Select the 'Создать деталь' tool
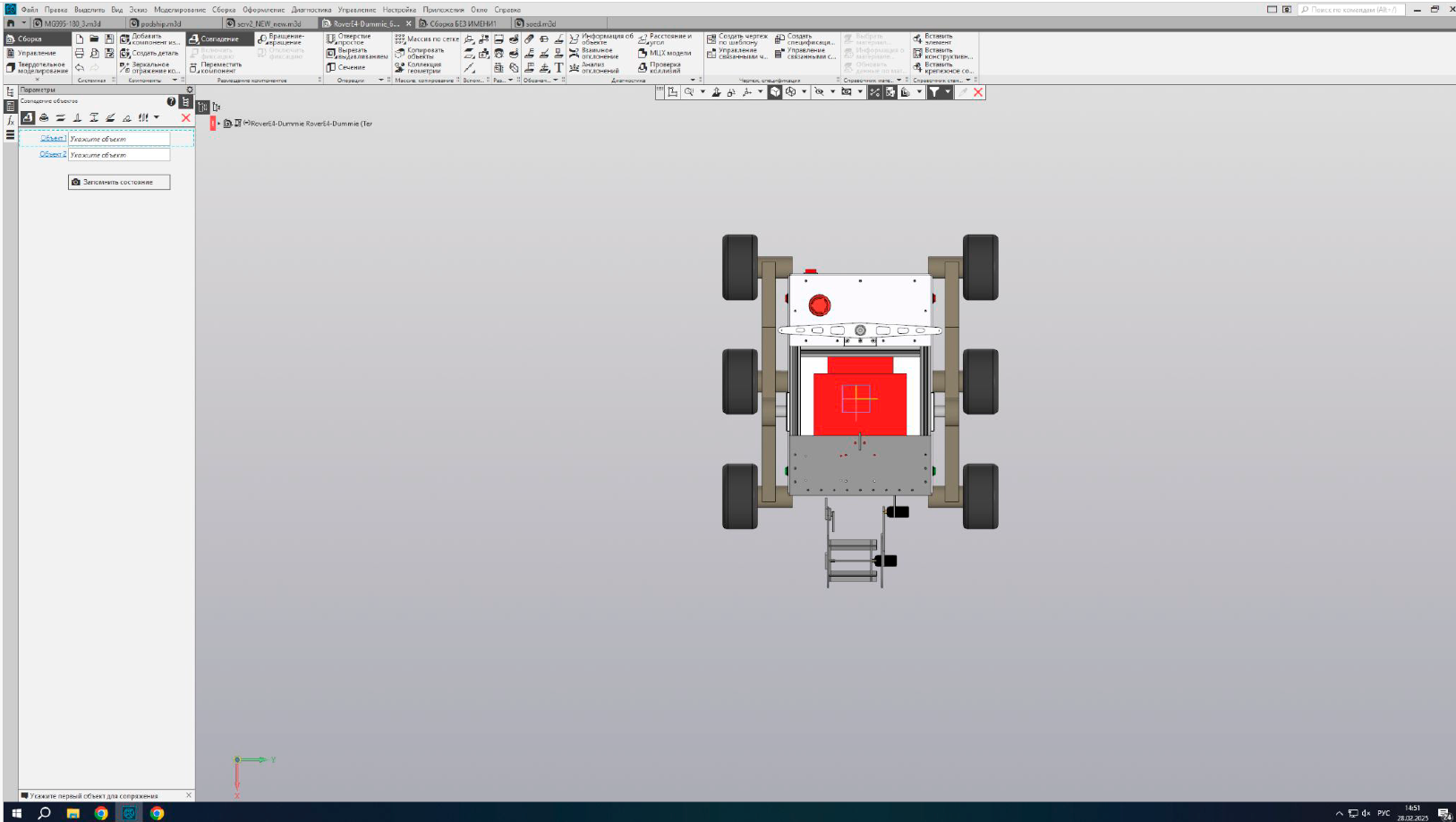 [x=149, y=54]
